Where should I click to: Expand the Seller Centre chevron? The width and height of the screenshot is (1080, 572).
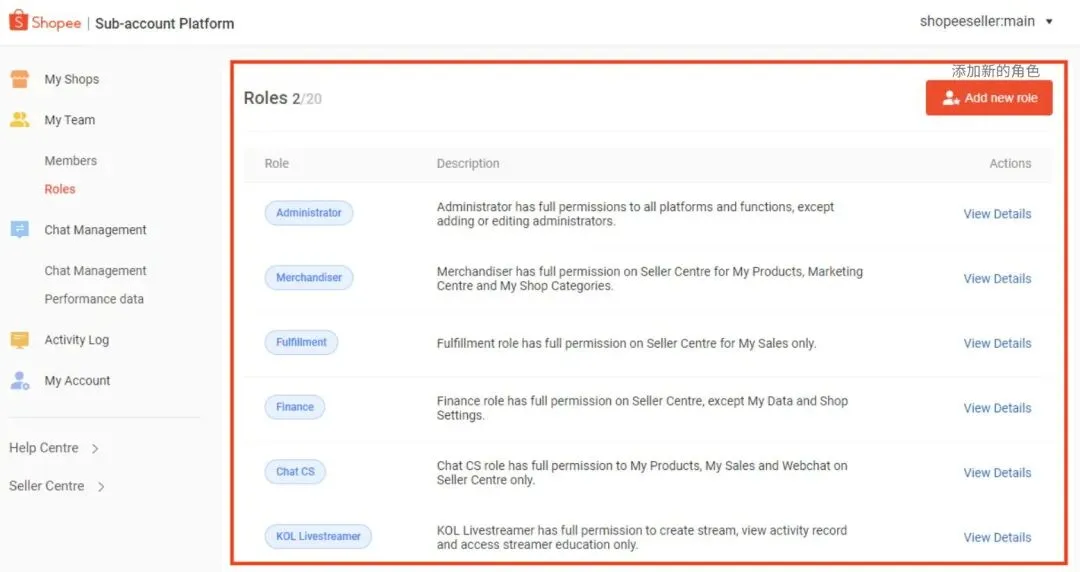(101, 487)
